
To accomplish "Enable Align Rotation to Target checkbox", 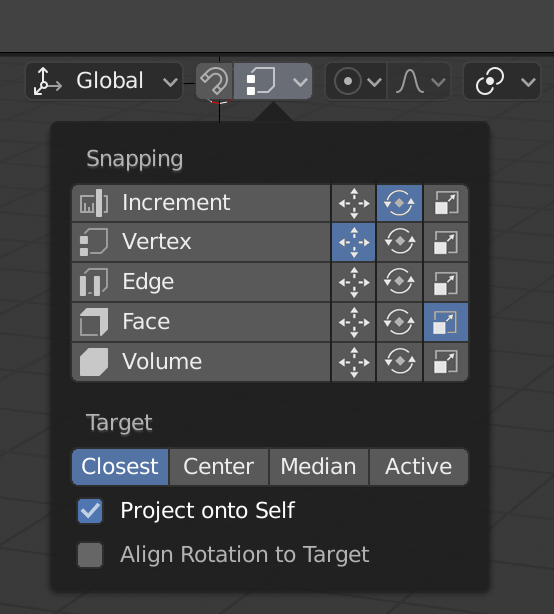I will point(90,554).
